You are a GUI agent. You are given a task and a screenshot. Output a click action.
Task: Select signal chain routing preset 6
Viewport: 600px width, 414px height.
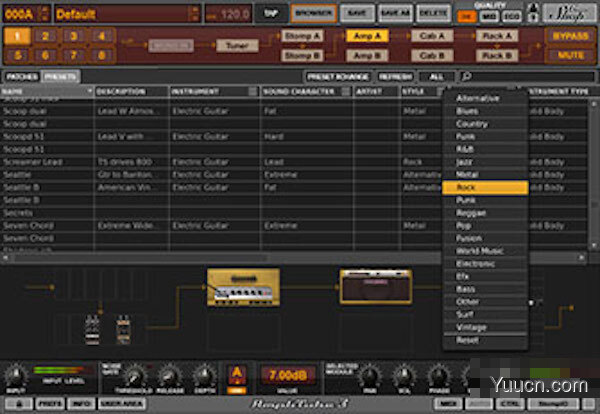pos(45,55)
